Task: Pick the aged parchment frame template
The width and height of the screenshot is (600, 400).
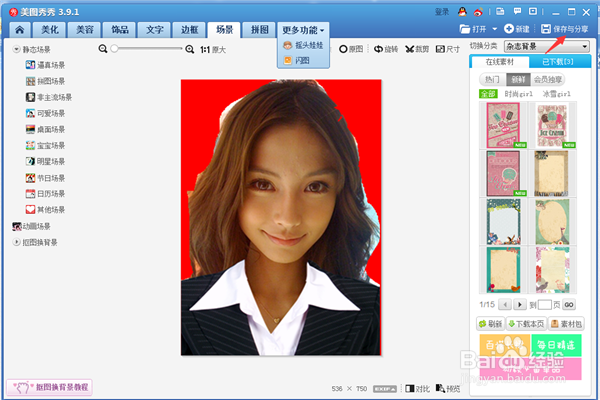Action: (551, 173)
